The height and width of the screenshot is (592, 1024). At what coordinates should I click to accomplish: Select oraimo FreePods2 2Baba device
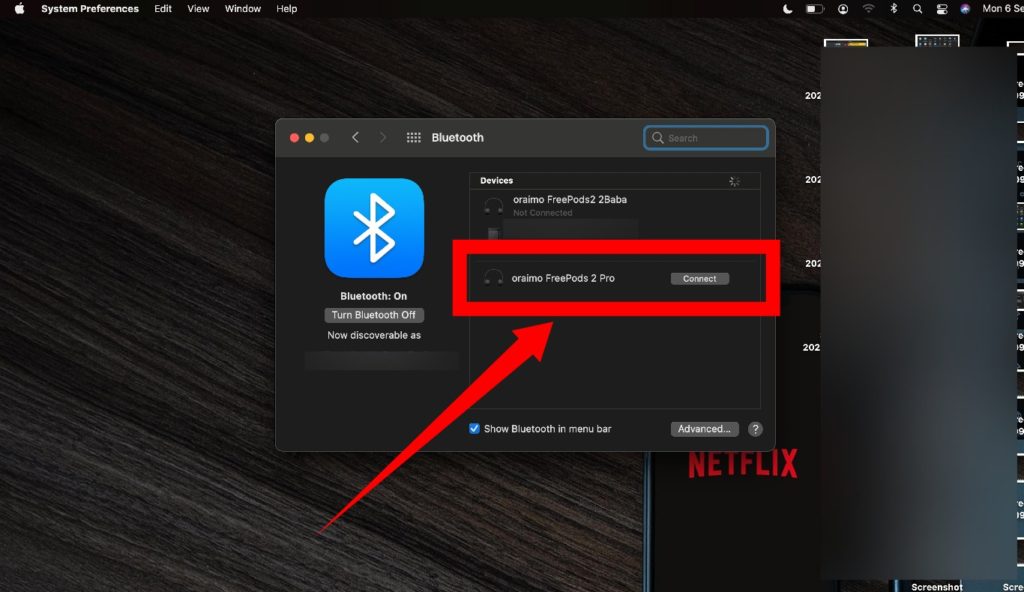[x=614, y=206]
